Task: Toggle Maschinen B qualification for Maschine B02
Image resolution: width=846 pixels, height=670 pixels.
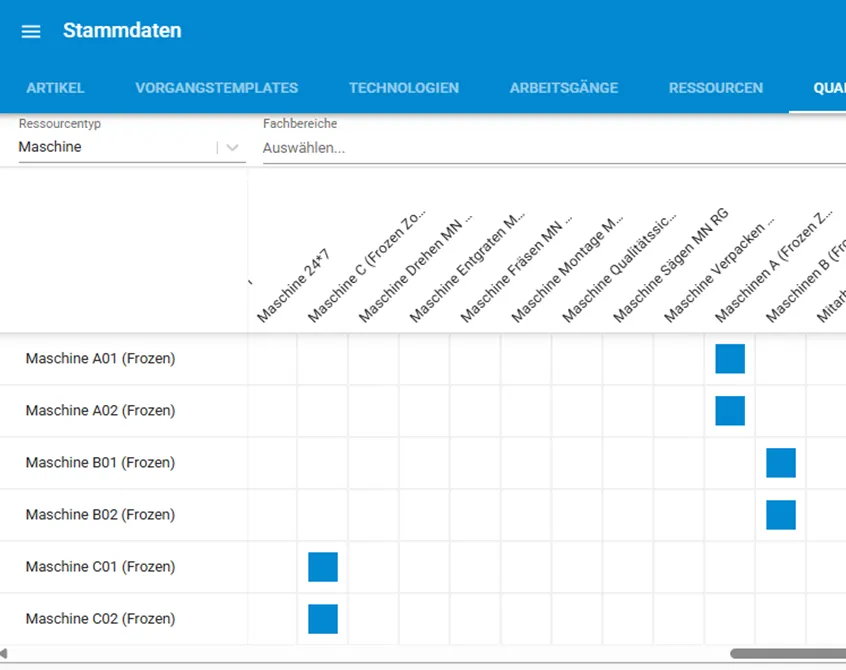Action: coord(781,515)
